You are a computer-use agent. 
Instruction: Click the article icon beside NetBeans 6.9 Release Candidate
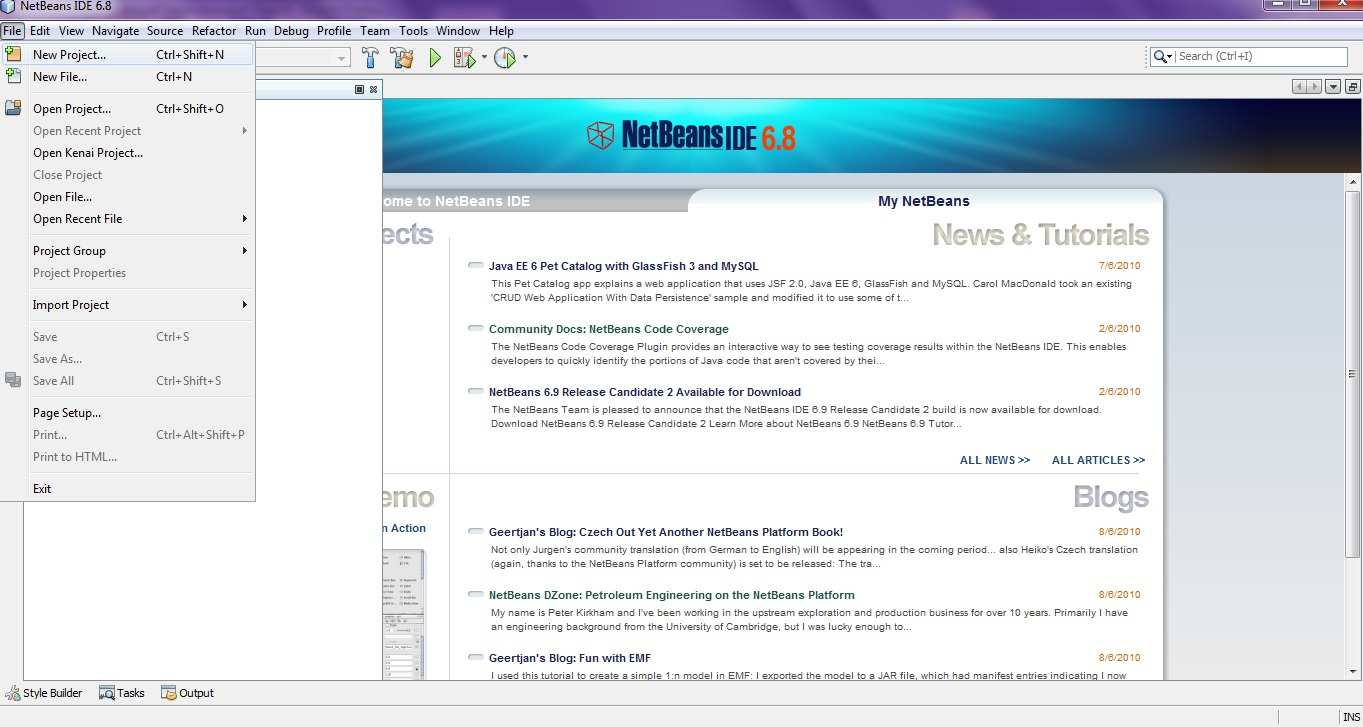(x=476, y=392)
